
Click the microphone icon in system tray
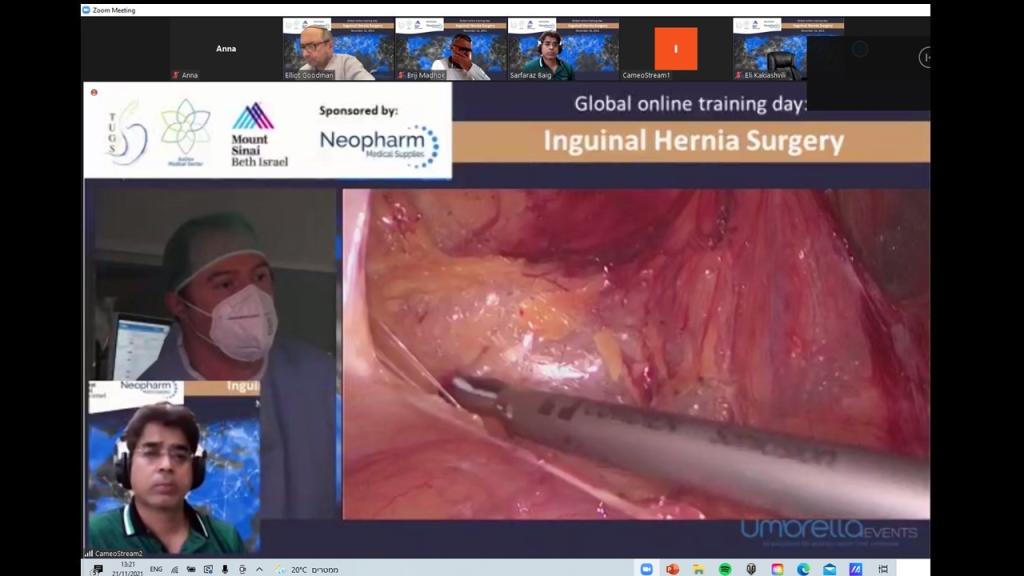(x=224, y=569)
